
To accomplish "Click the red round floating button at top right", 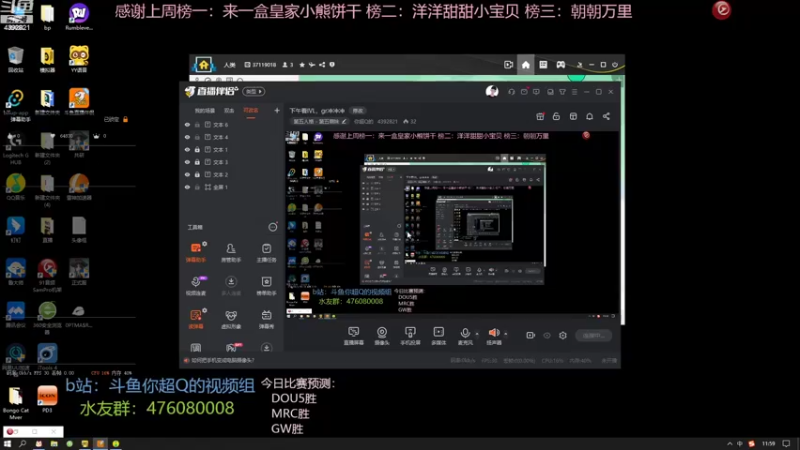I will tap(721, 10).
